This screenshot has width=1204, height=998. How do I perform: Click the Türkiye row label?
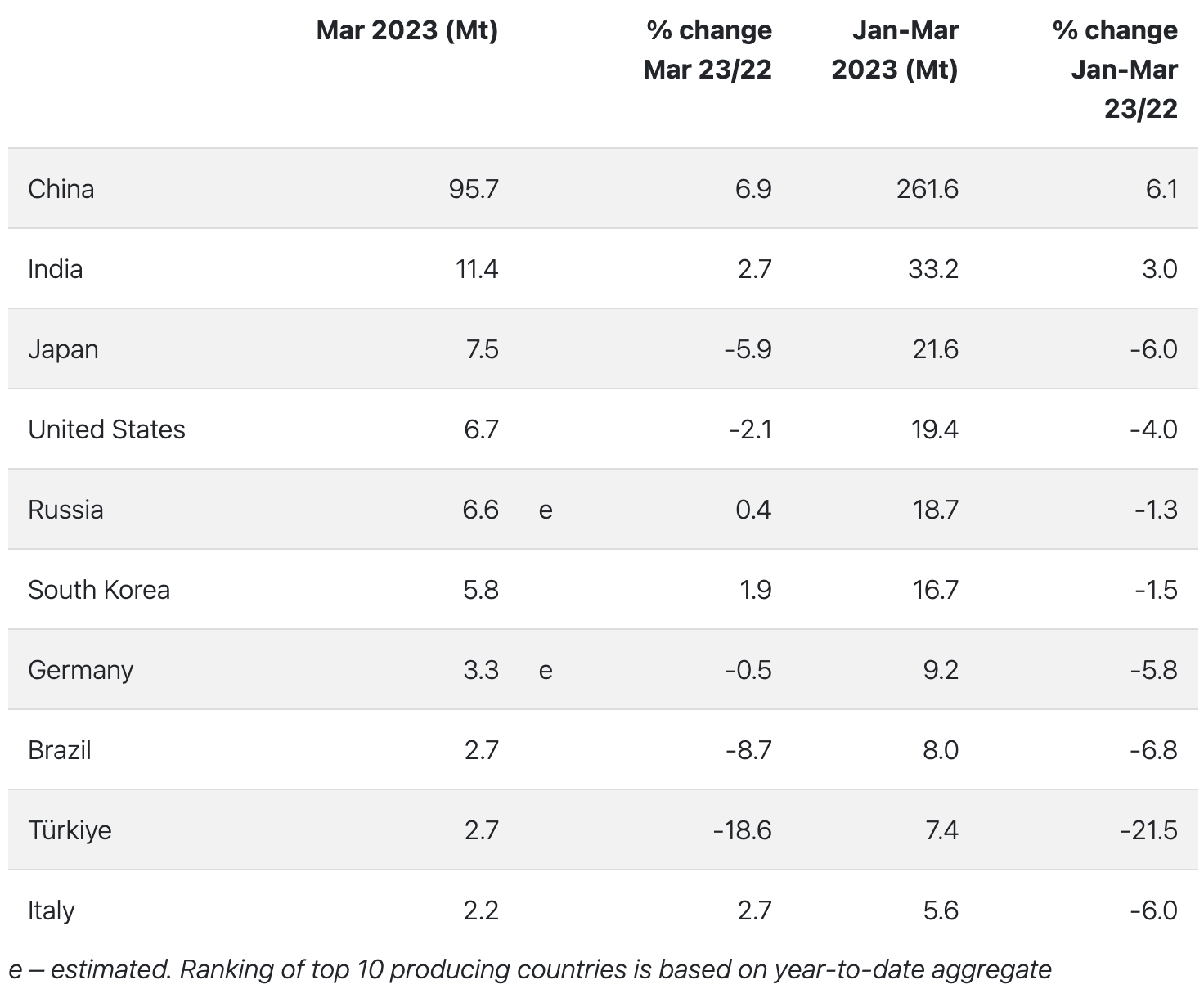pos(70,830)
